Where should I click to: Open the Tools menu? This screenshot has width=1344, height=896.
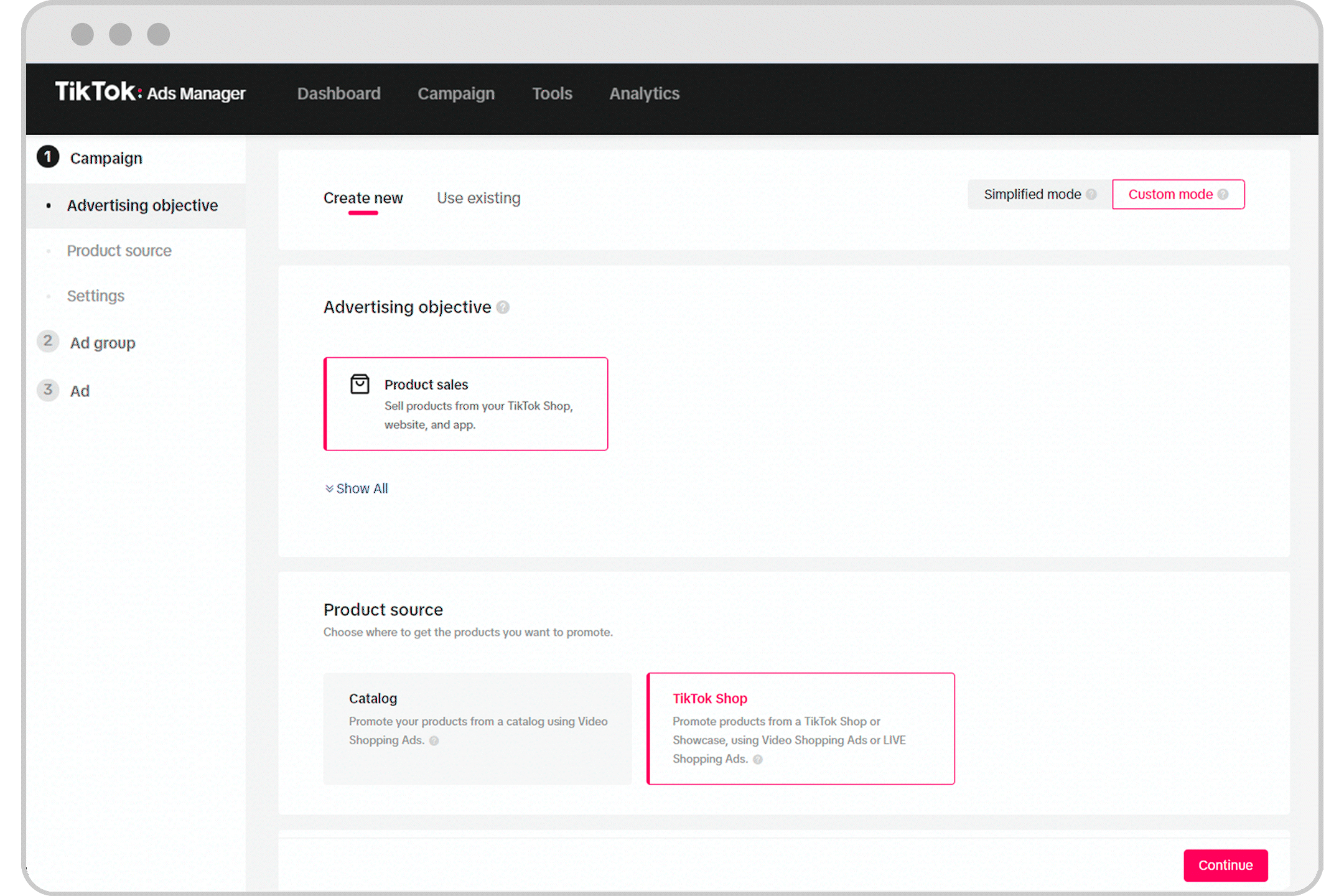click(x=552, y=93)
